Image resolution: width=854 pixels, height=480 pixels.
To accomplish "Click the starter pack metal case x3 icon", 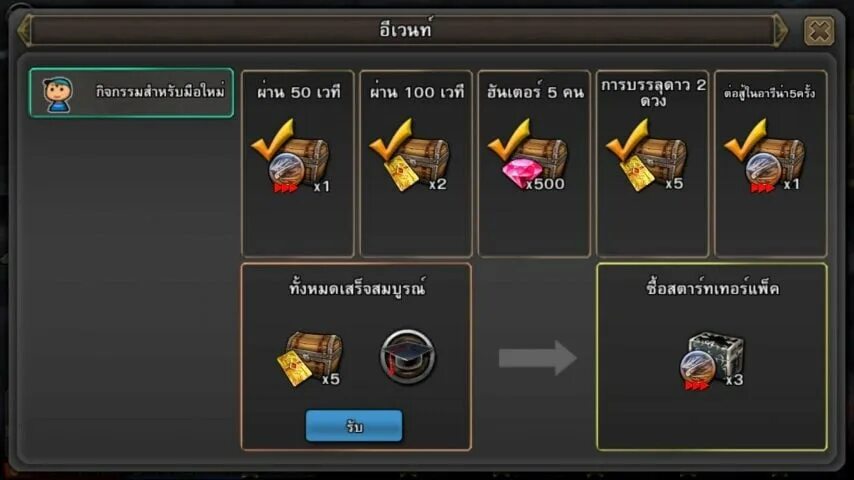I will point(713,360).
